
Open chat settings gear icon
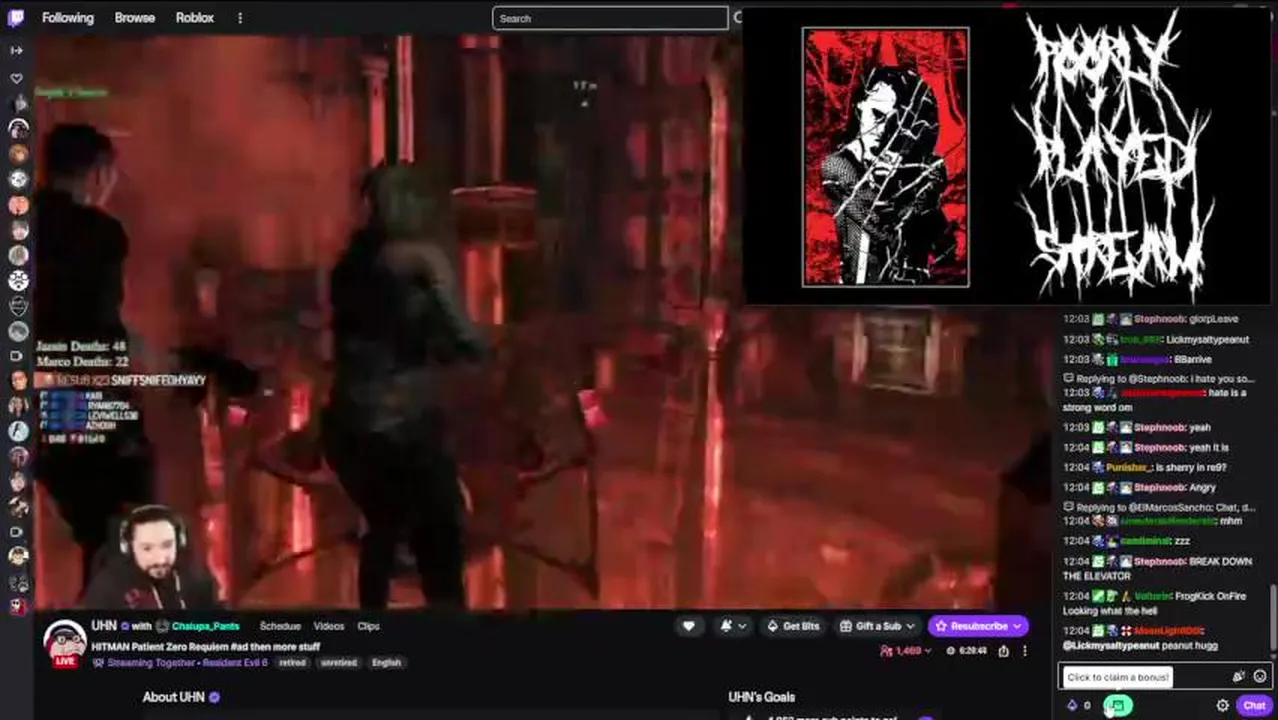1222,706
